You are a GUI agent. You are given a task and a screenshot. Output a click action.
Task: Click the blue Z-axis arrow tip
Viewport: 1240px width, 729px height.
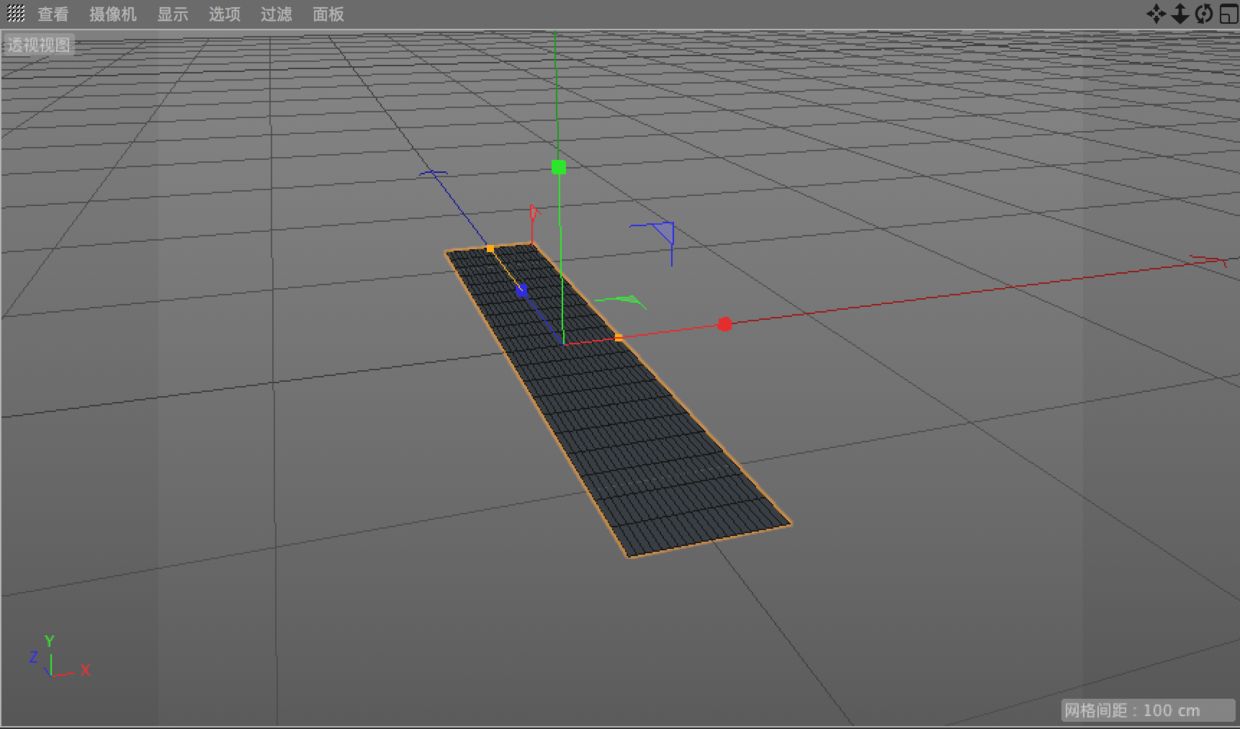pos(433,175)
